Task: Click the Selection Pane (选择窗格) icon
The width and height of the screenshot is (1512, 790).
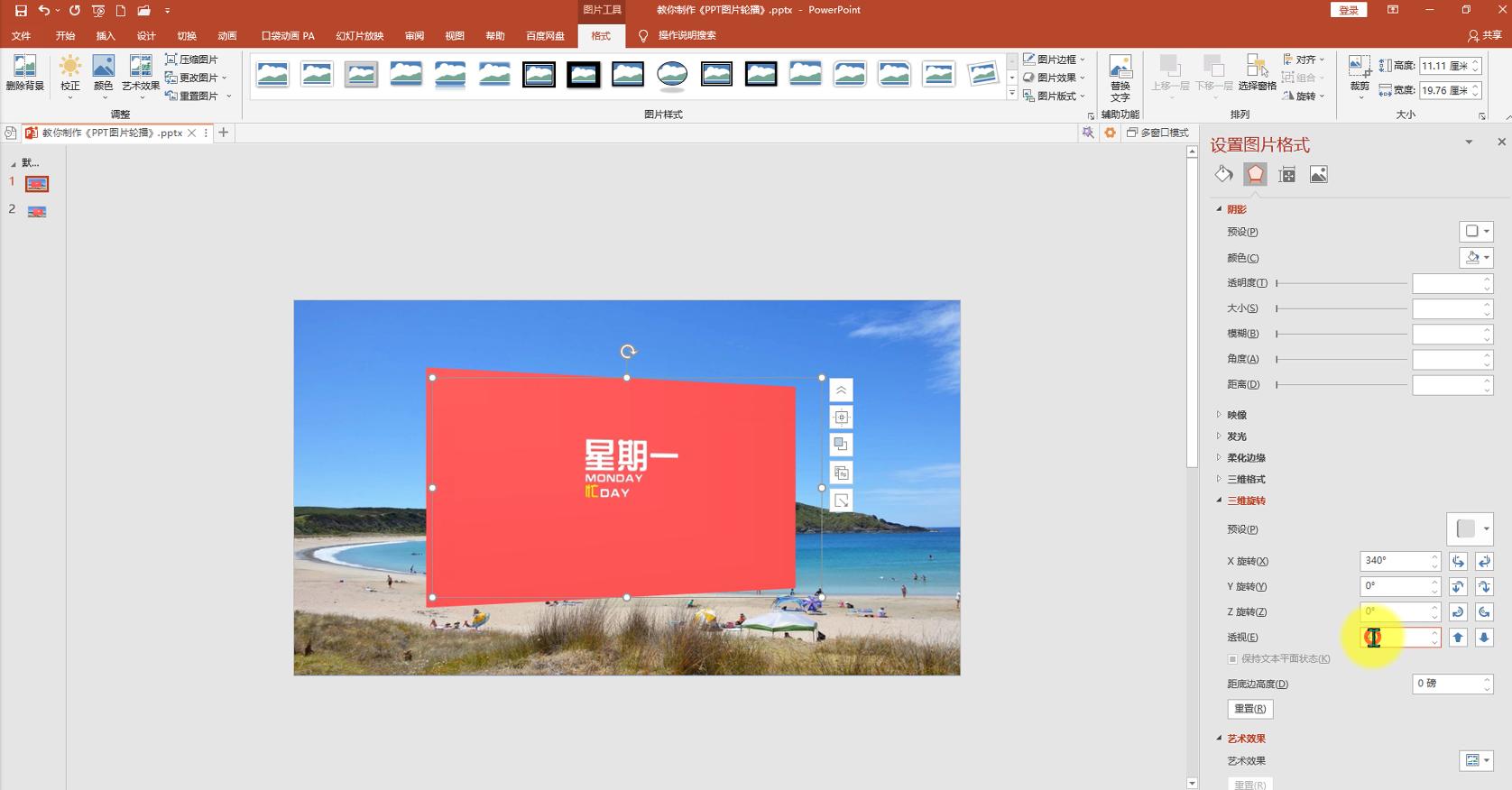Action: point(1257,72)
